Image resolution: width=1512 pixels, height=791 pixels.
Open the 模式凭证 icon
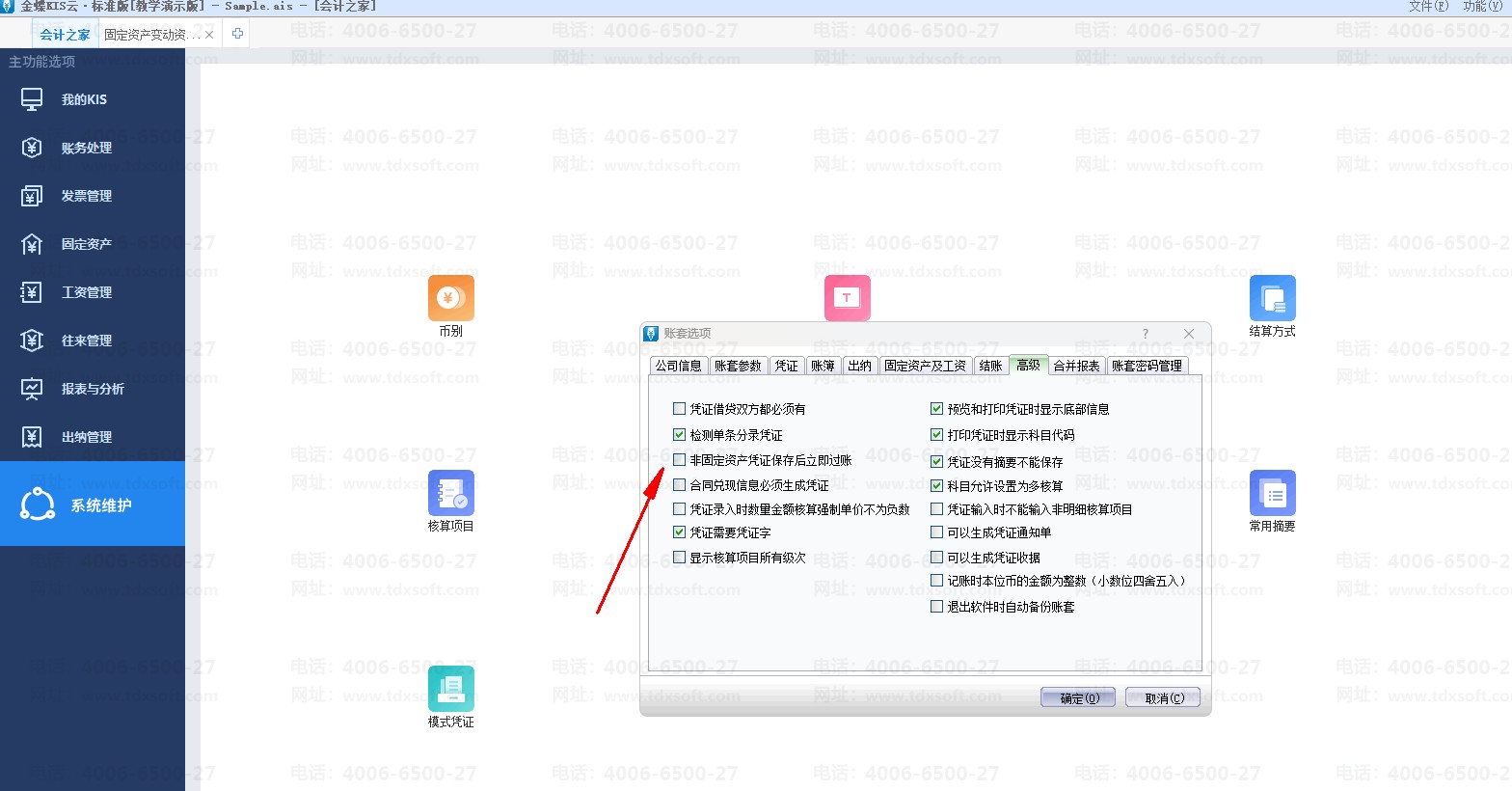pos(450,689)
